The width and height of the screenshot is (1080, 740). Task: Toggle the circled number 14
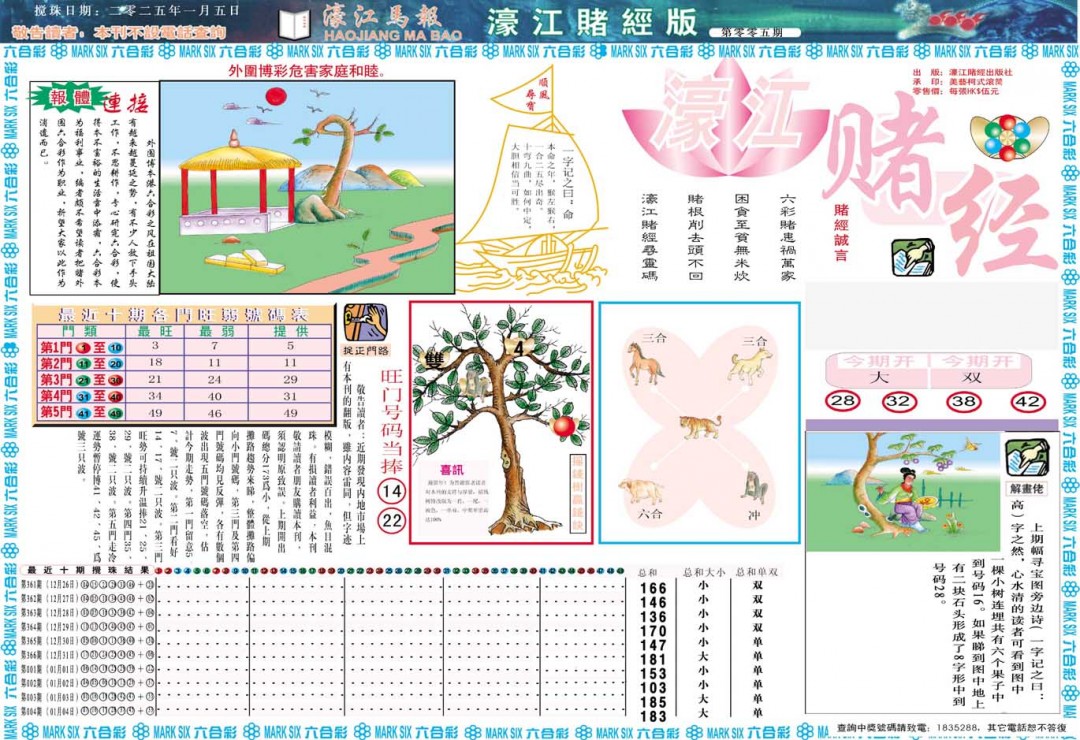[392, 490]
